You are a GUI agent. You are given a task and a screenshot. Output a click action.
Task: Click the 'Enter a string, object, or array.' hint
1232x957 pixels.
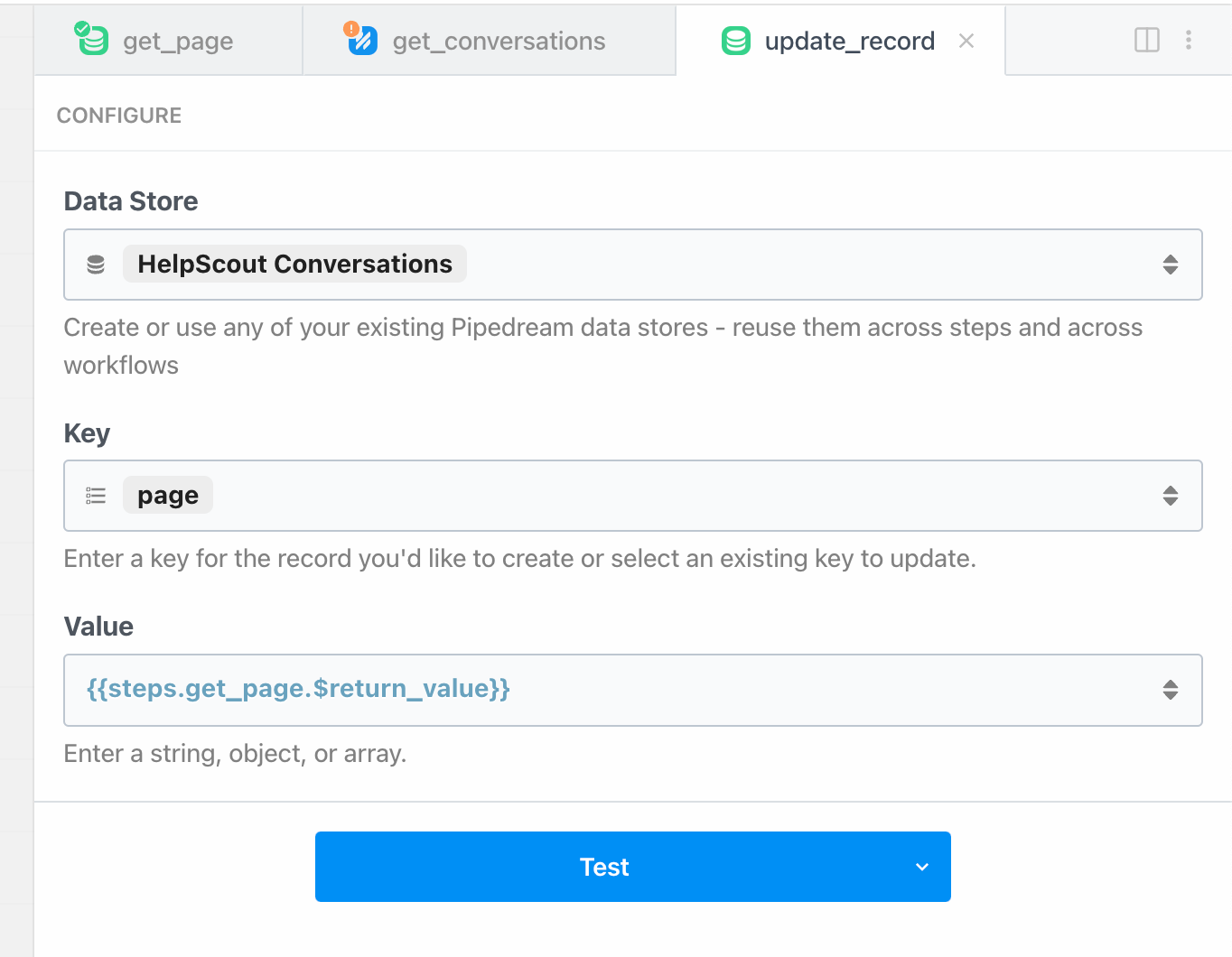(235, 753)
